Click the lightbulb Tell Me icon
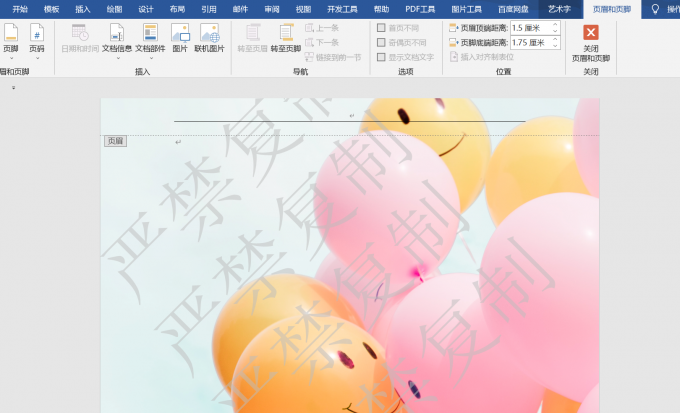 [x=655, y=9]
